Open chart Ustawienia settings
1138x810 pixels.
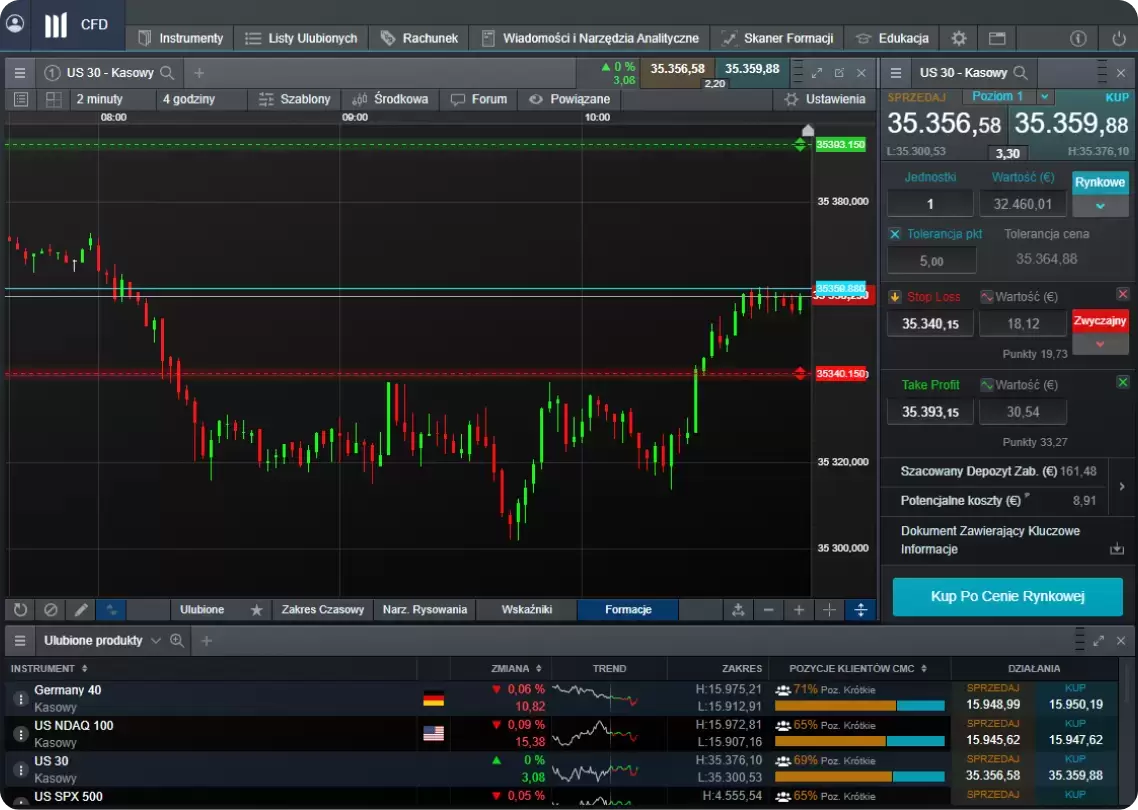[825, 99]
